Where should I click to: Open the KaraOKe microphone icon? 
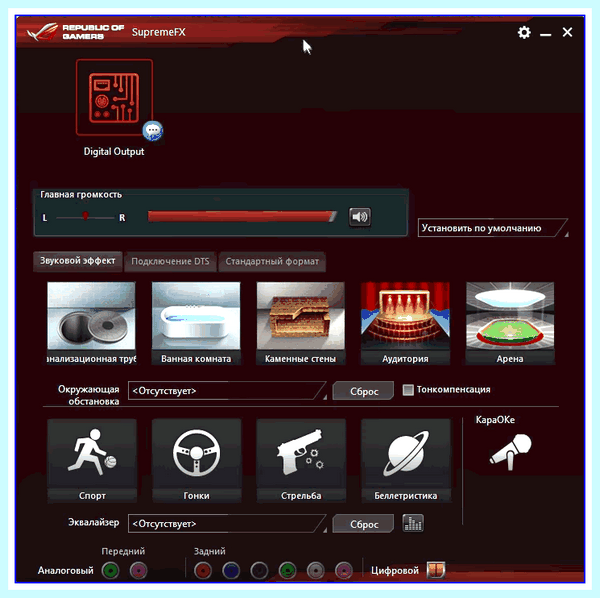click(x=510, y=451)
